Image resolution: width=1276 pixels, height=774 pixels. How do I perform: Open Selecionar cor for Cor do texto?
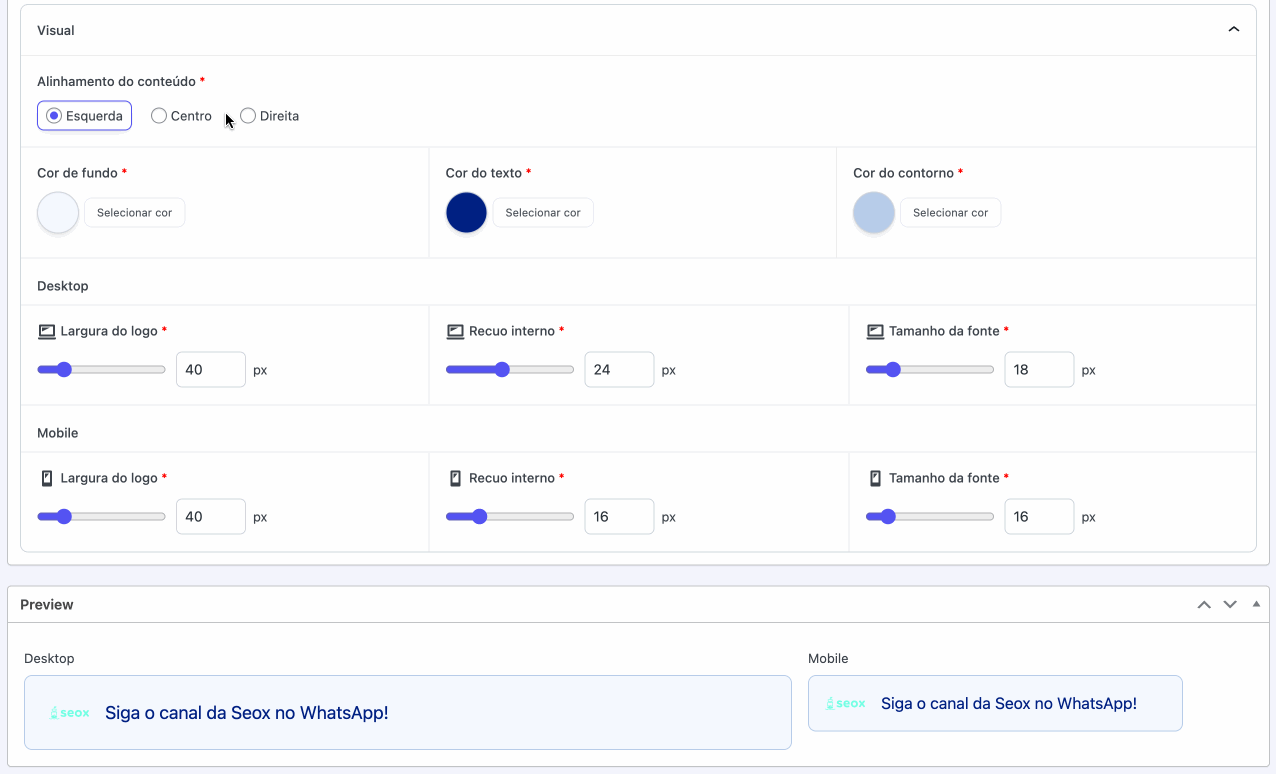pos(543,213)
